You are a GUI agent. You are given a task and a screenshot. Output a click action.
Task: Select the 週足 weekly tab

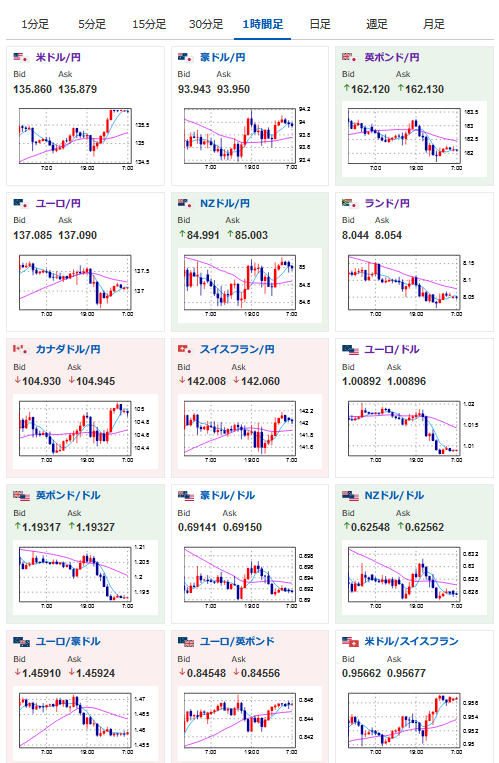377,24
